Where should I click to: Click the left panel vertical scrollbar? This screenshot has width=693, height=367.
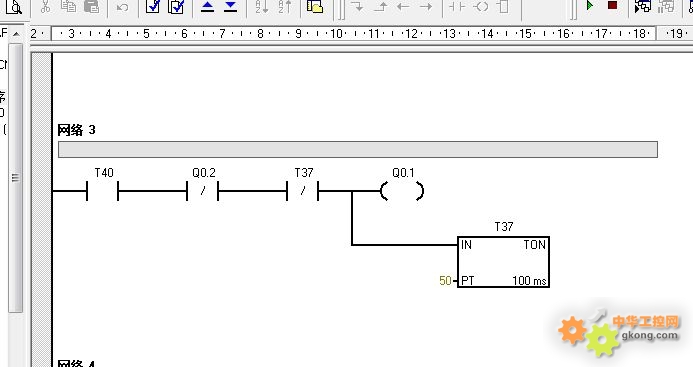point(15,177)
